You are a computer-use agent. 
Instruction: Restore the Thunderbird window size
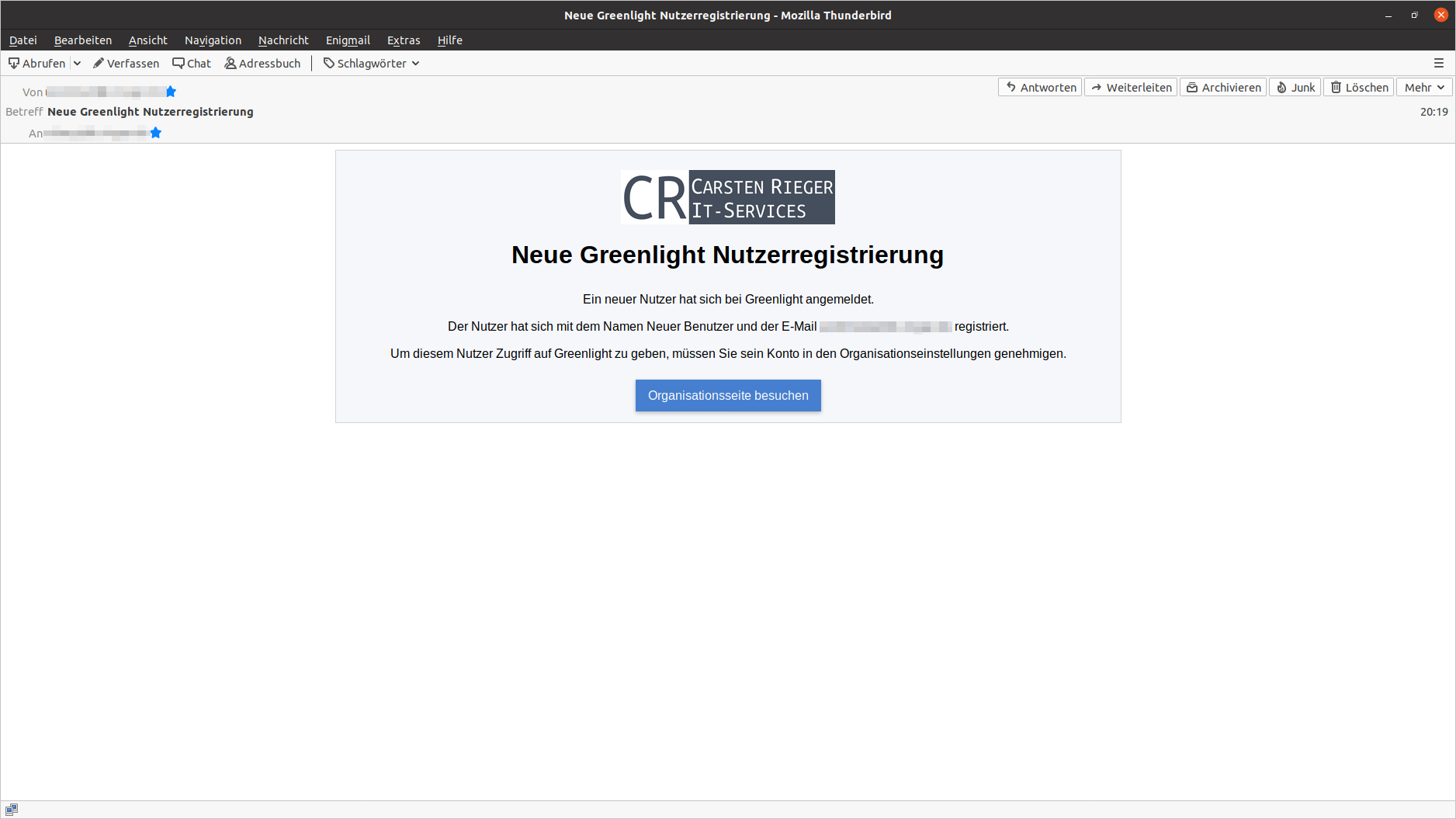[x=1414, y=16]
